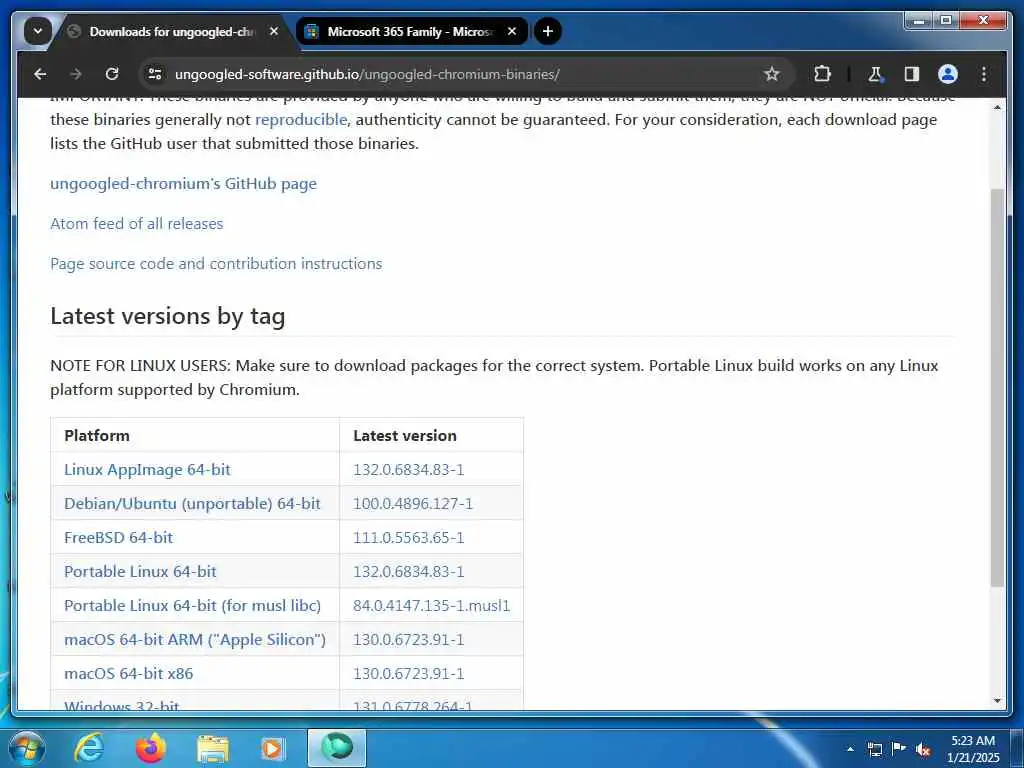Open Page source code and contribution instructions

(216, 264)
